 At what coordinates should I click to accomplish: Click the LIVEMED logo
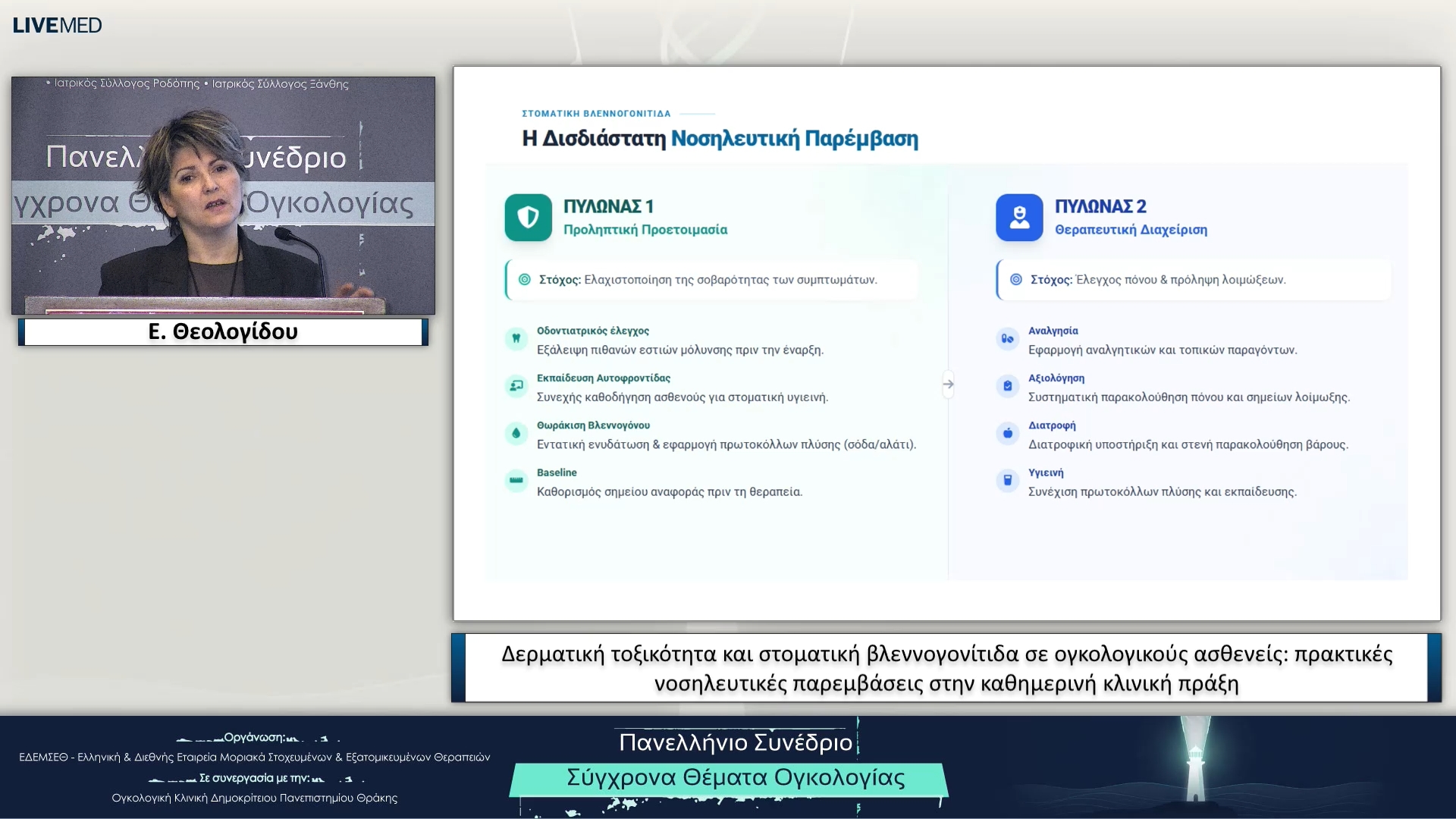point(57,25)
